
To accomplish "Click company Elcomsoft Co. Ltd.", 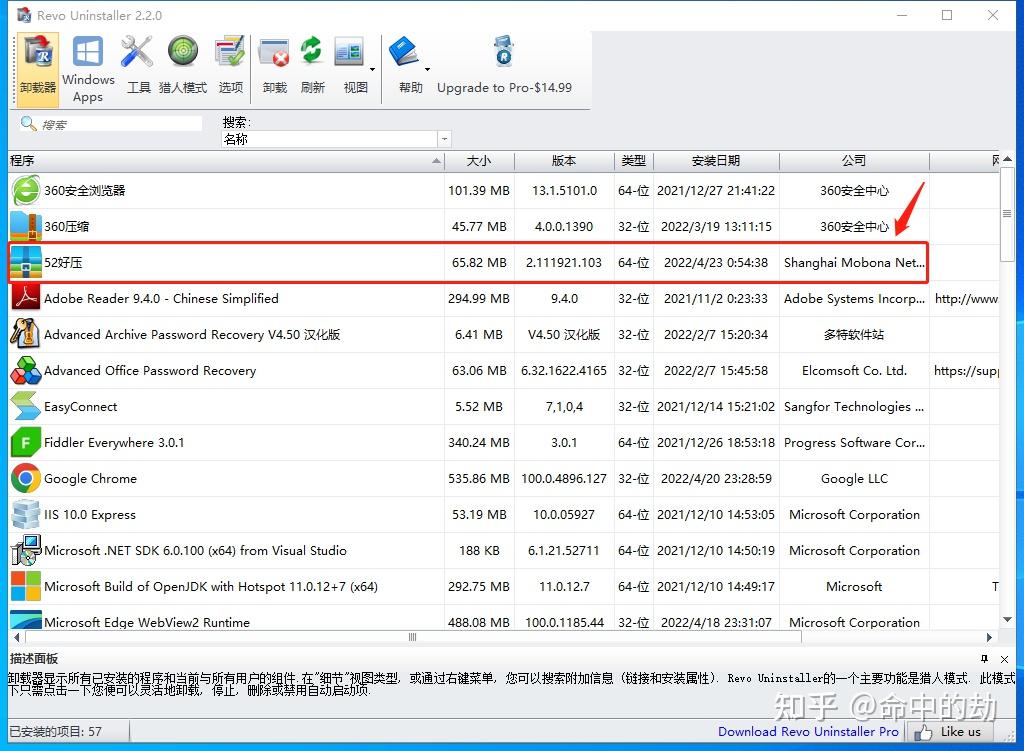I will pyautogui.click(x=854, y=370).
